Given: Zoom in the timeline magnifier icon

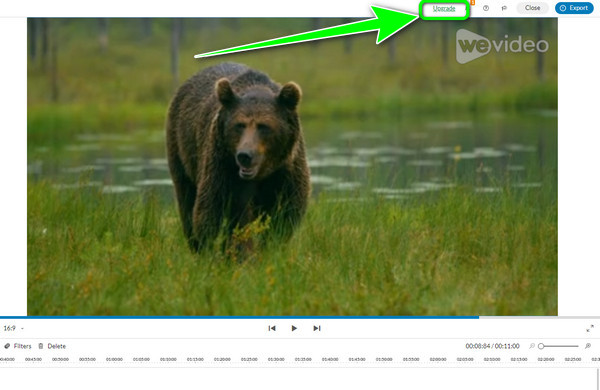Looking at the screenshot, I should point(588,346).
